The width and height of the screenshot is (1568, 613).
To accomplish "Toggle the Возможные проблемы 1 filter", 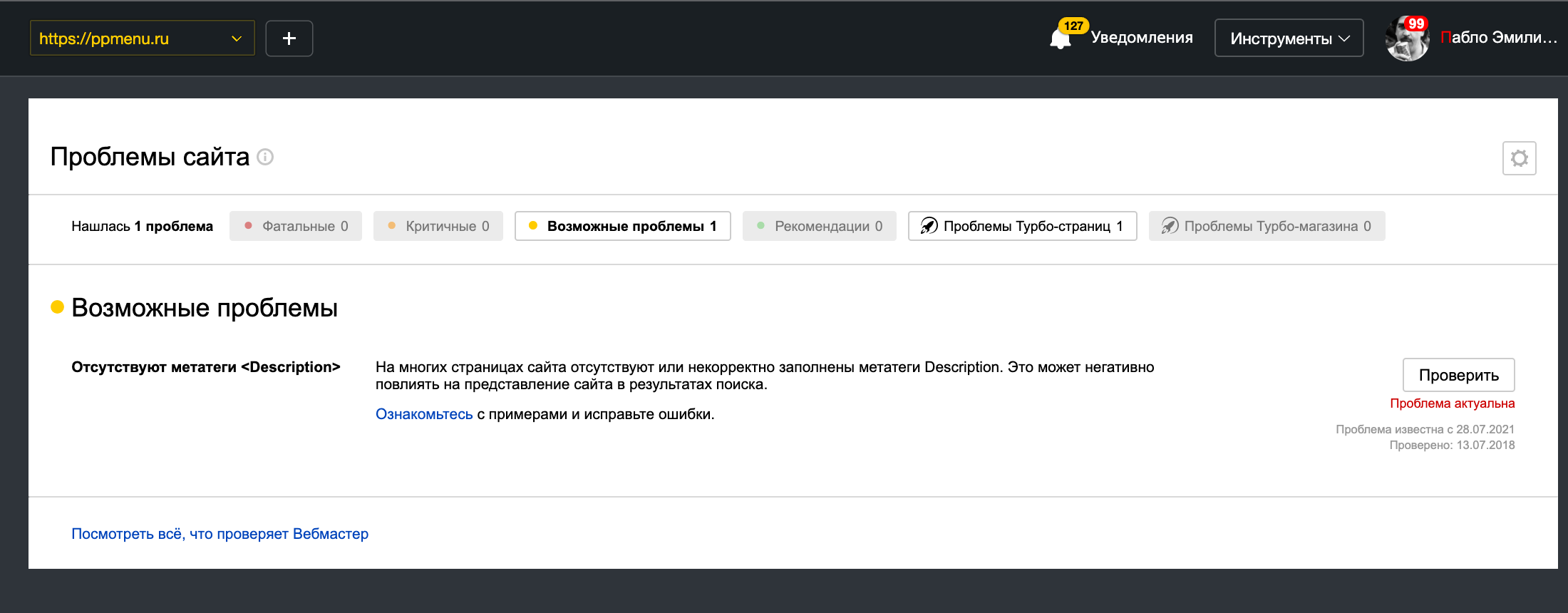I will click(x=623, y=226).
